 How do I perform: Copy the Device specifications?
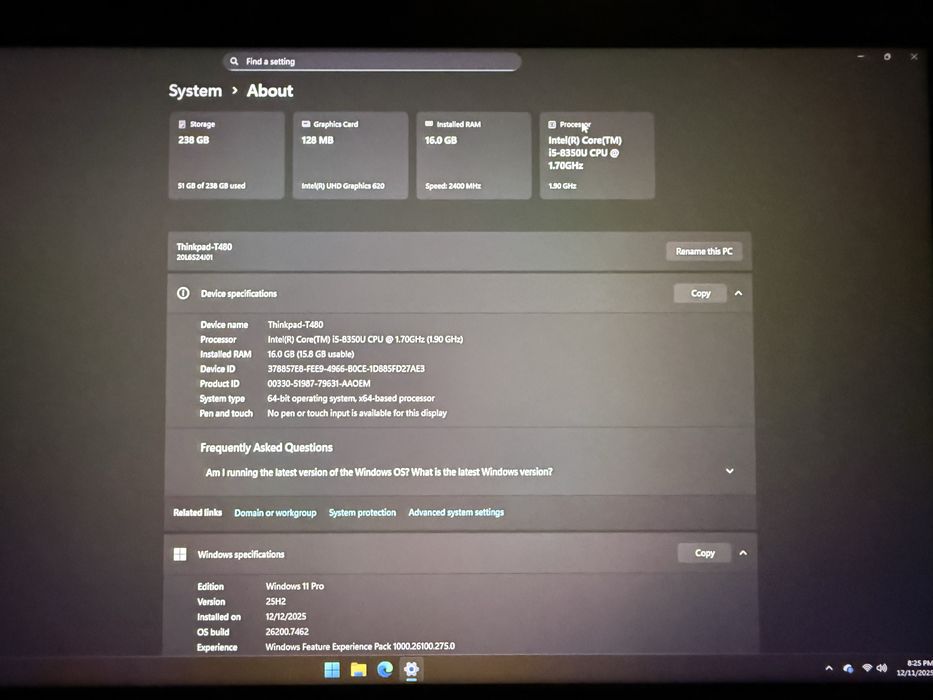point(700,293)
